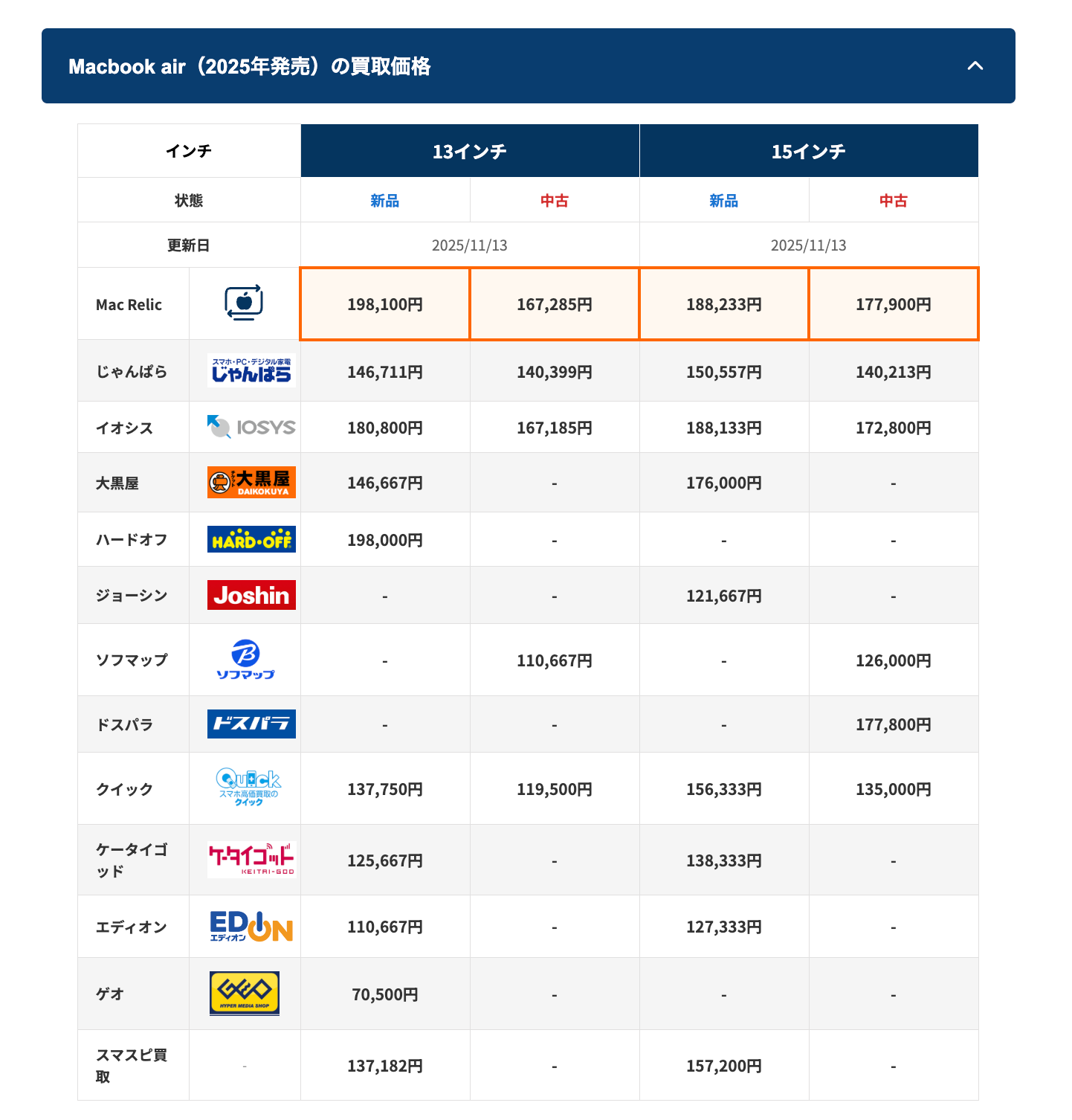
Task: Click the 140,213円 price for じゃんぱら
Action: tap(894, 372)
